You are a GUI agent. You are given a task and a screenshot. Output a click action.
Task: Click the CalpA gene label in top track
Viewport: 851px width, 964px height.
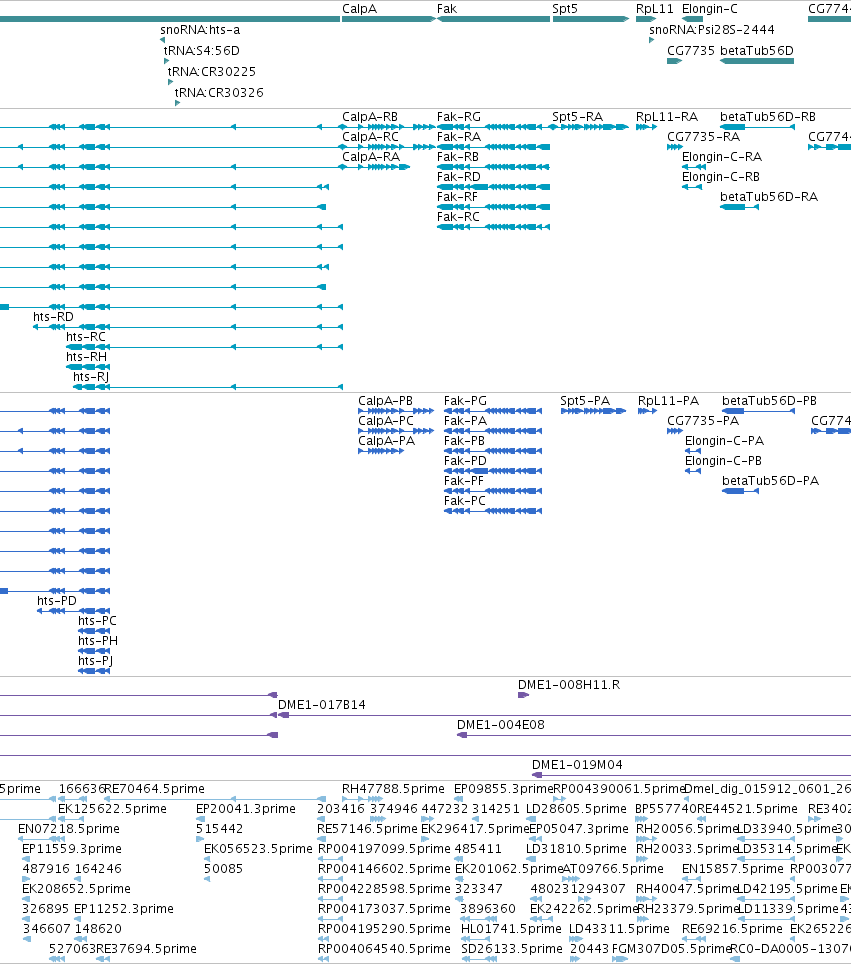pos(359,9)
